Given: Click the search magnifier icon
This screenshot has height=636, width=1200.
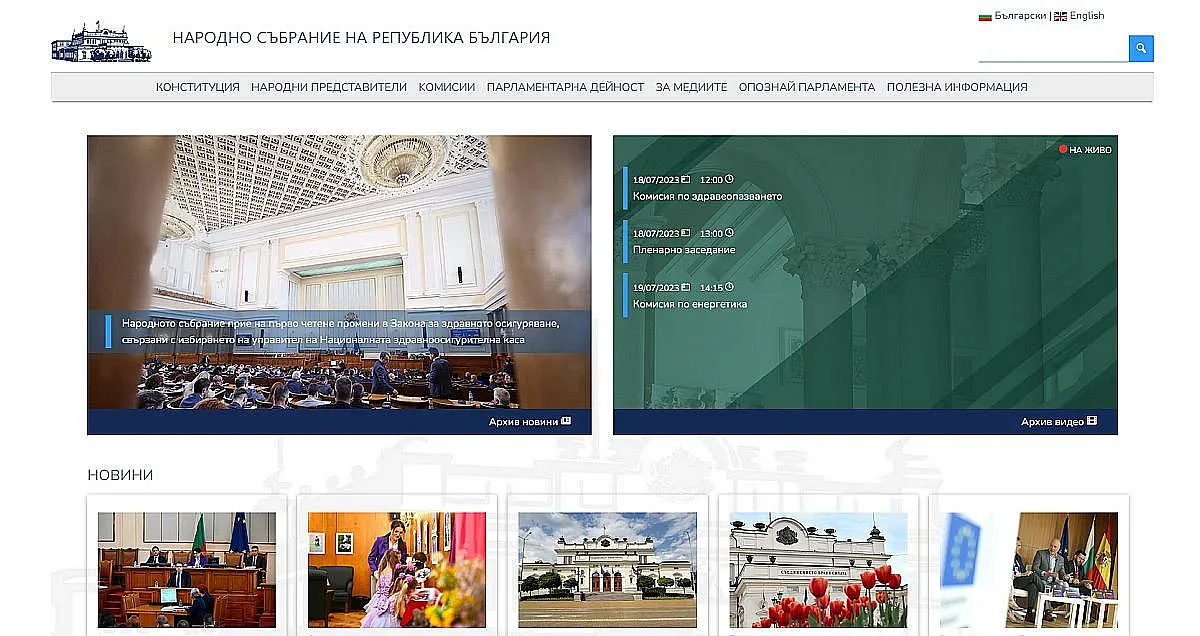Looking at the screenshot, I should pyautogui.click(x=1140, y=48).
